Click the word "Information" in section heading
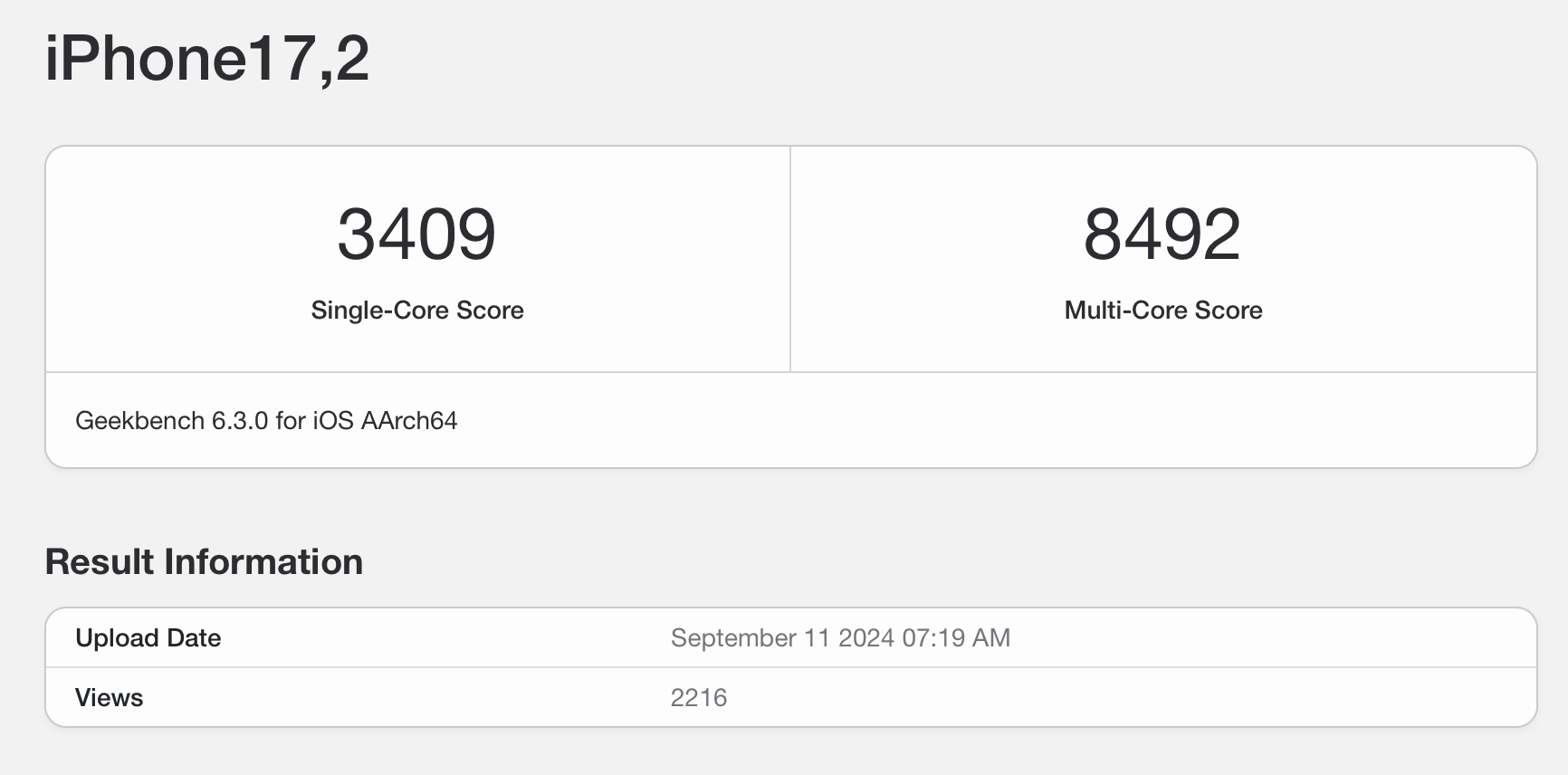The width and height of the screenshot is (1568, 775). pyautogui.click(x=263, y=562)
